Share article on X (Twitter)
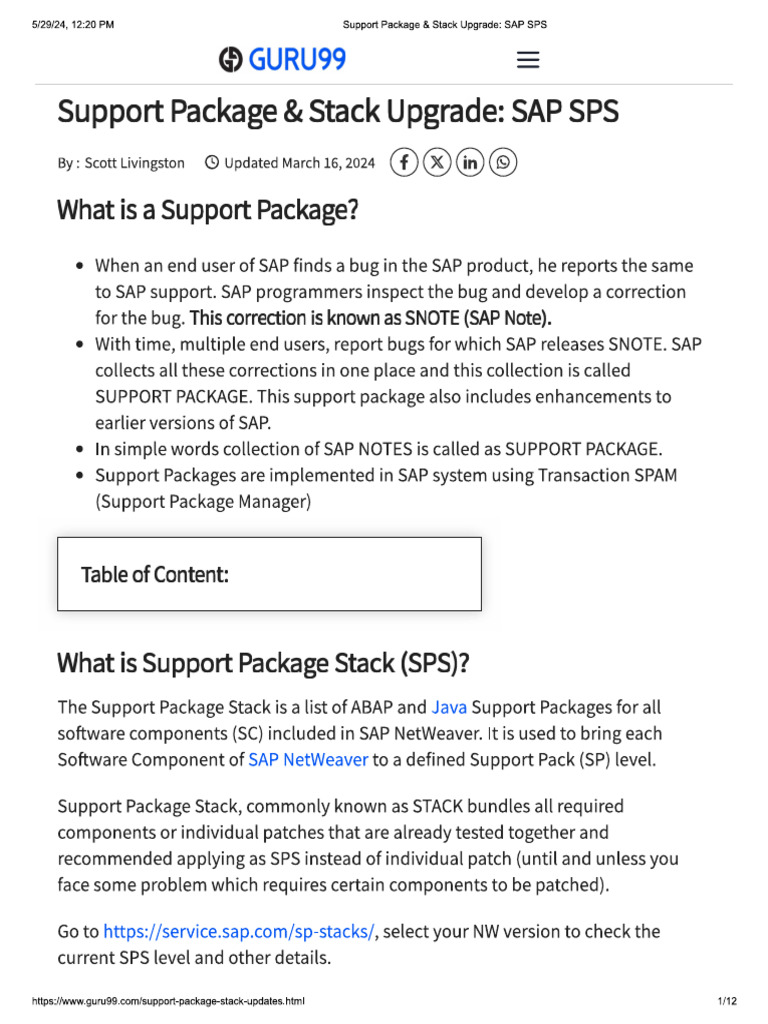Screen dimensions: 768x1024 (x=437, y=162)
